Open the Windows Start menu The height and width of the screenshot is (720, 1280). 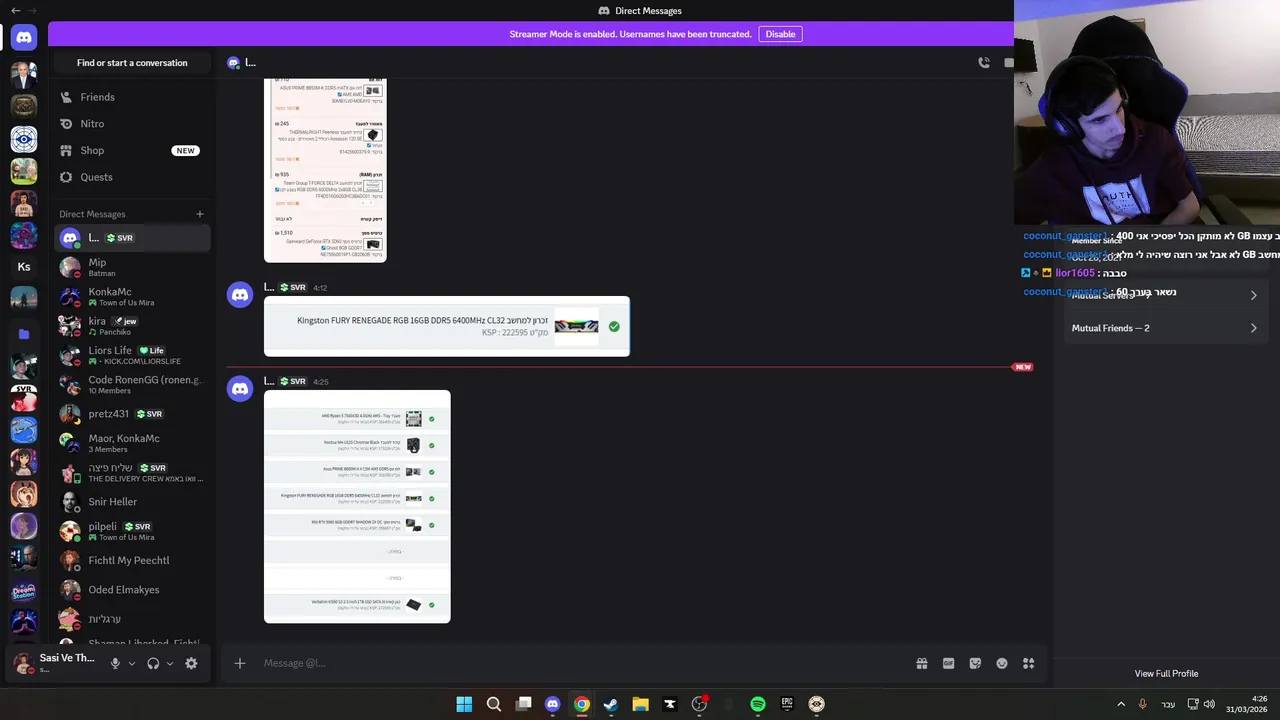click(464, 704)
